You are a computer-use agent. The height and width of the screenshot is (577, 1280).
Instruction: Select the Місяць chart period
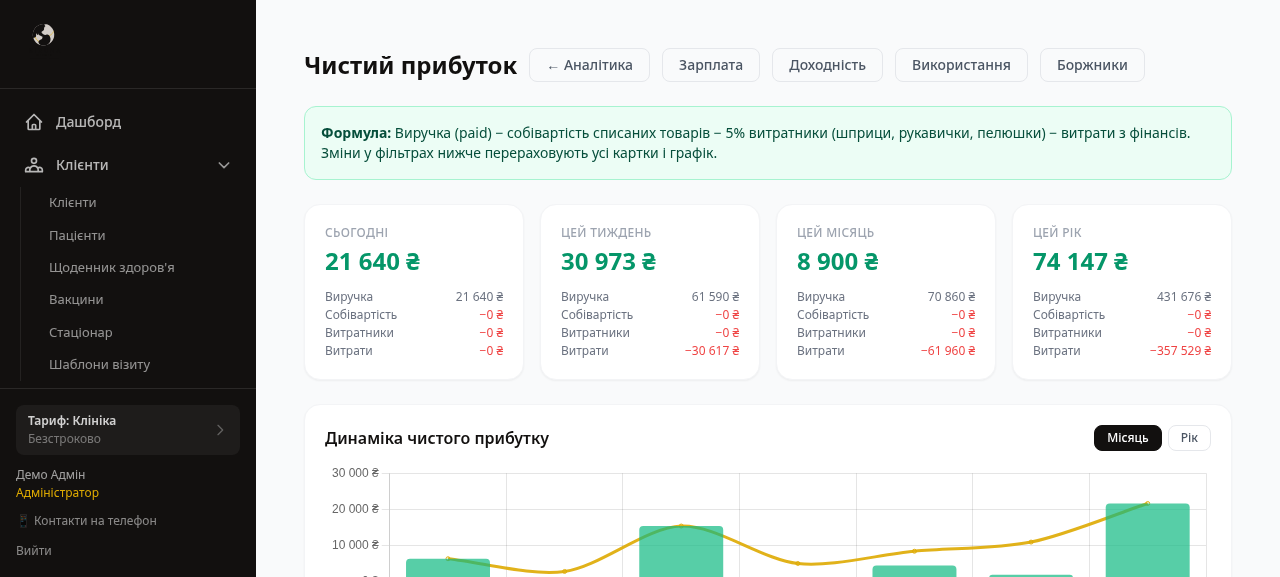1128,438
